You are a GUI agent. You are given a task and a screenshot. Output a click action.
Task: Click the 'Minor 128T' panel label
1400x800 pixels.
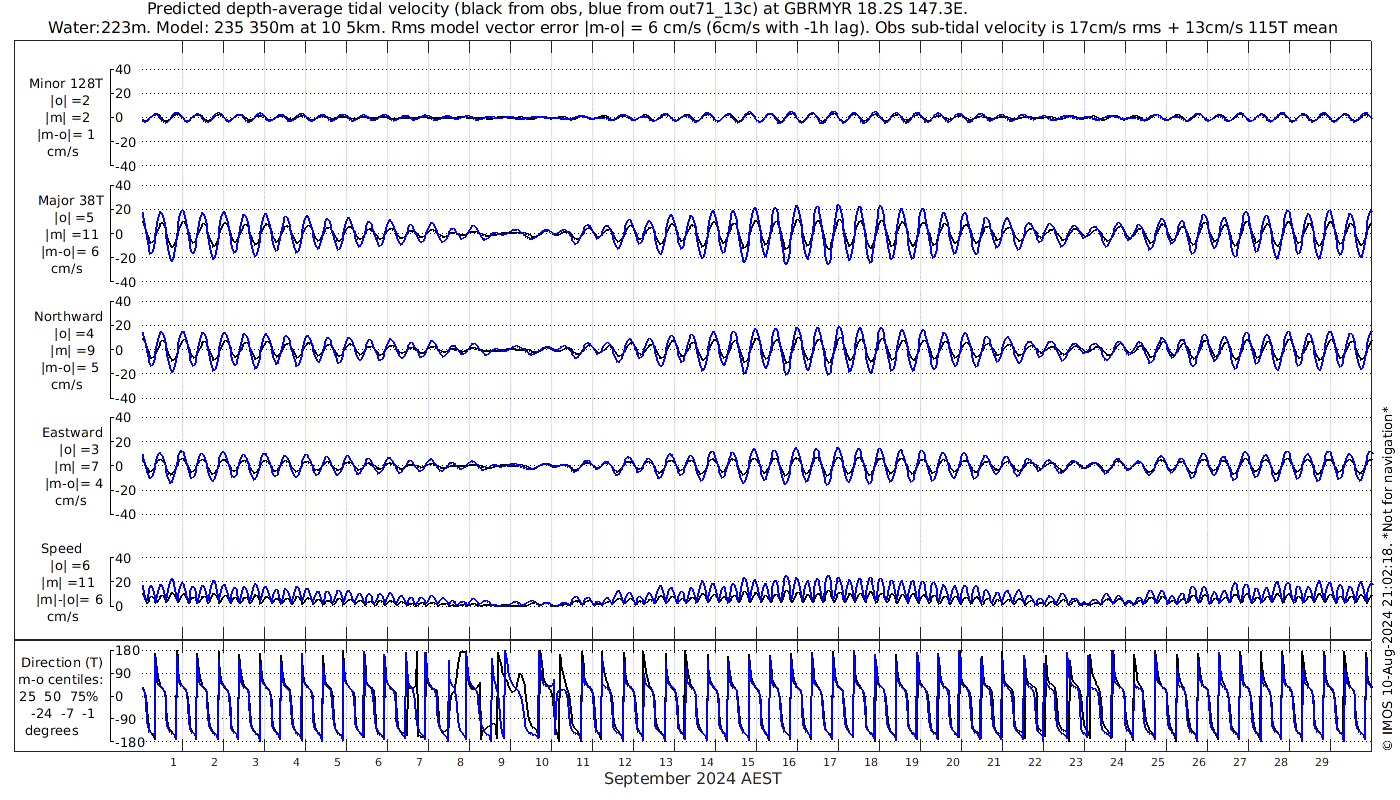(x=65, y=83)
